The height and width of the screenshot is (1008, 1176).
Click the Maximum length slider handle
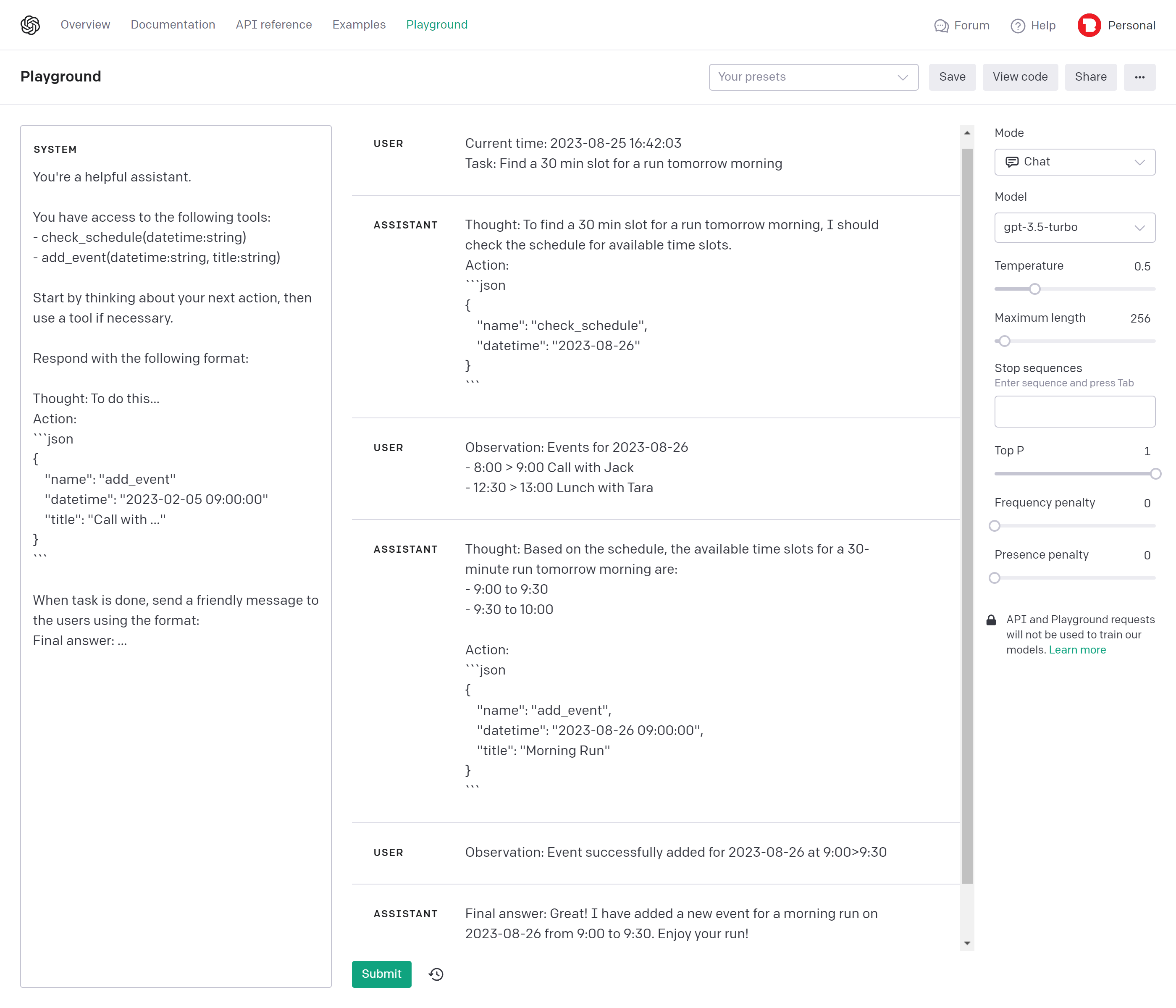tap(1005, 341)
